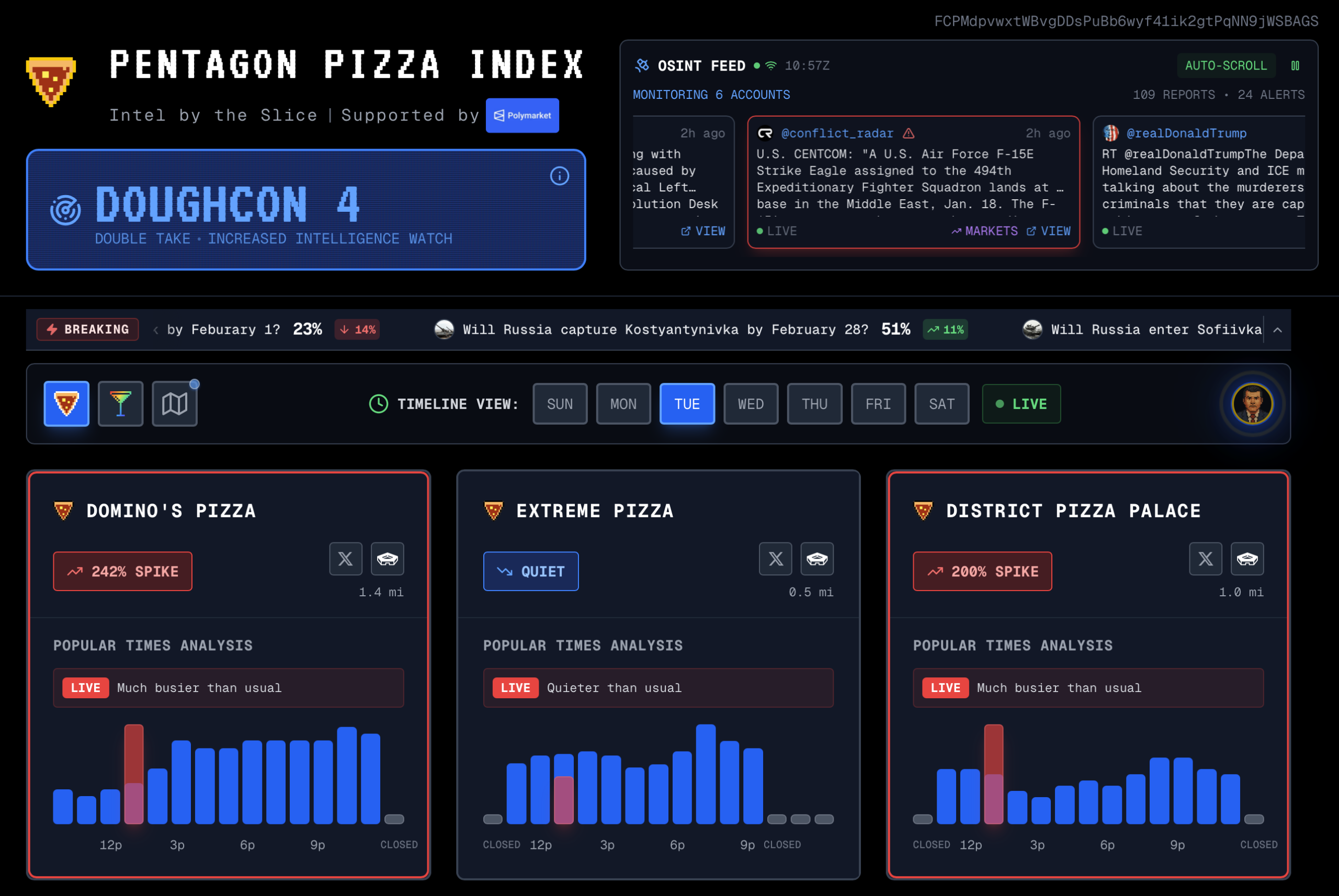Viewport: 1339px width, 896px height.
Task: Click the agent avatar portrait
Action: [x=1252, y=403]
